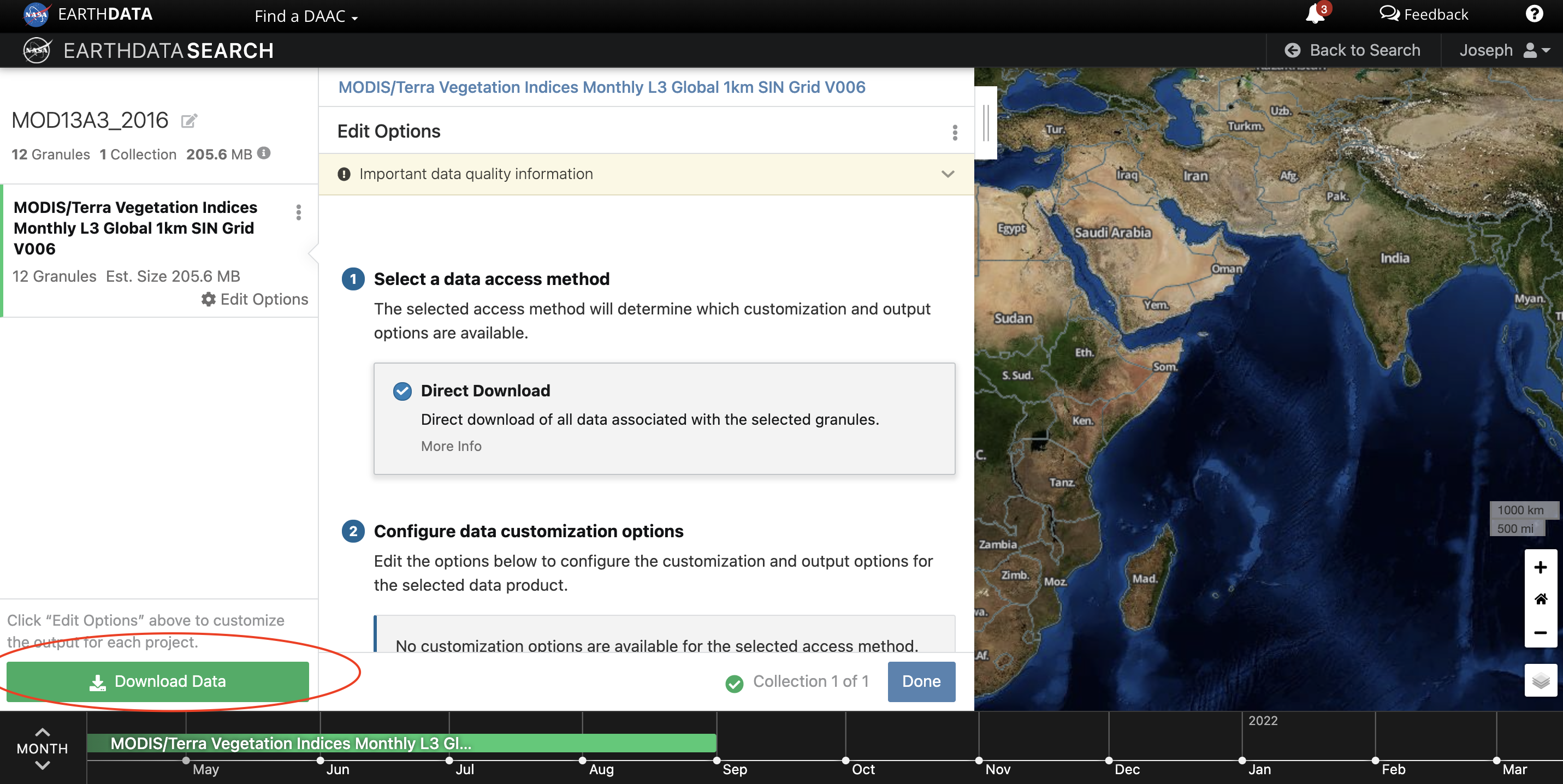Click the Find a DAAC dropdown arrow

(x=359, y=16)
